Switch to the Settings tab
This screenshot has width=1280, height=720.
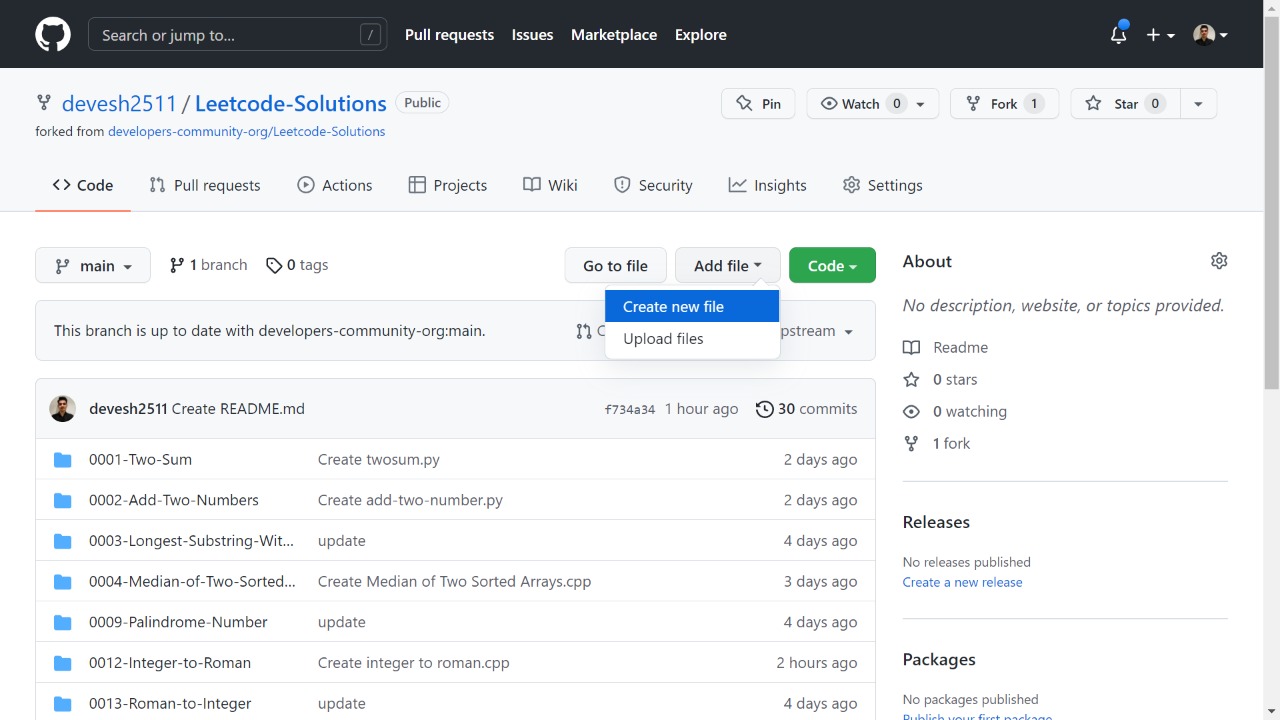click(x=883, y=185)
